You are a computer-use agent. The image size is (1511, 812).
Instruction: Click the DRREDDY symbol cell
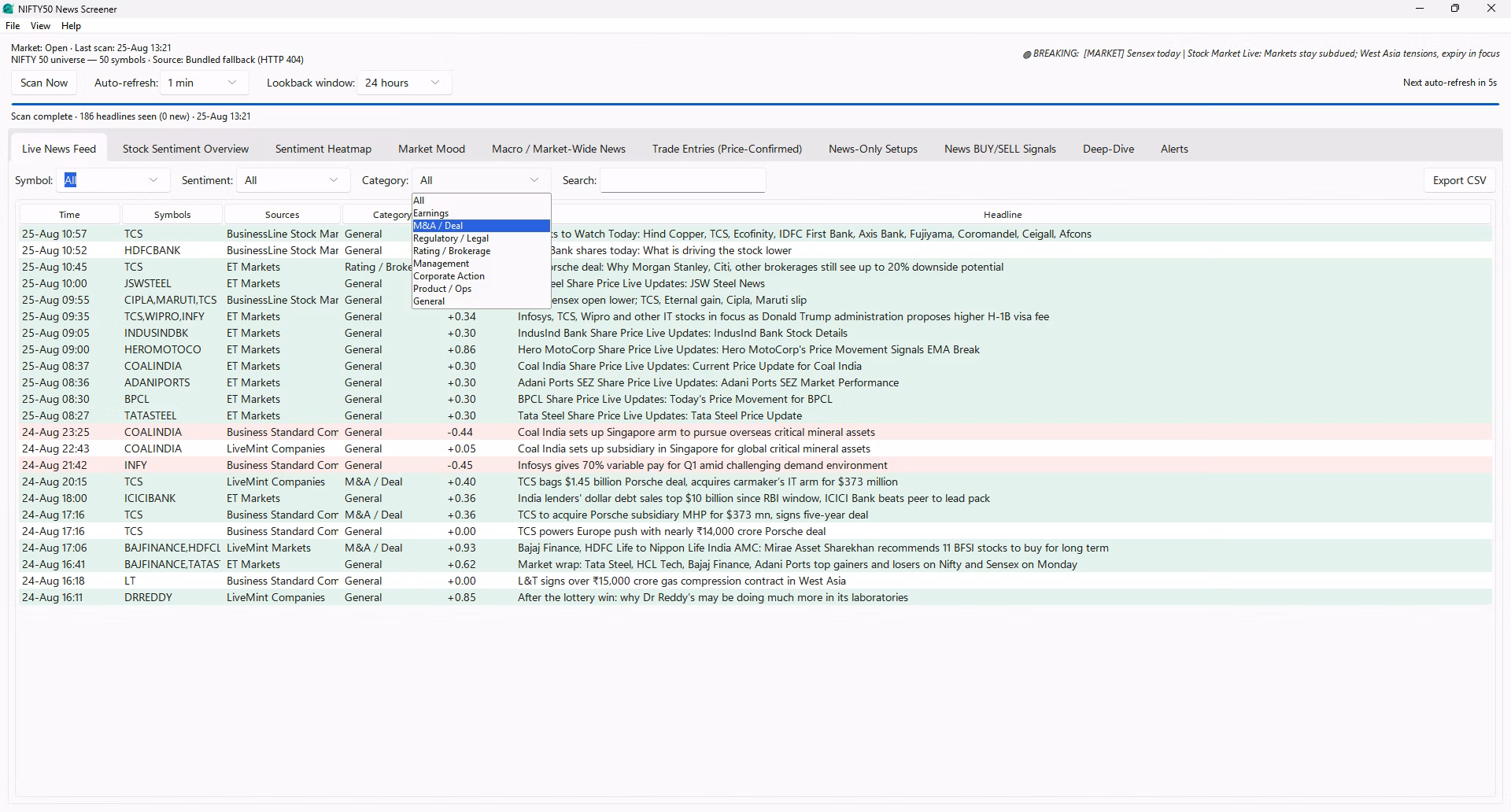click(x=148, y=597)
